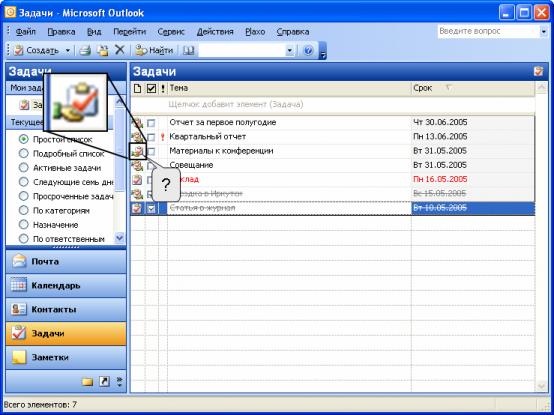
Task: Open the Файл menu
Action: click(25, 31)
